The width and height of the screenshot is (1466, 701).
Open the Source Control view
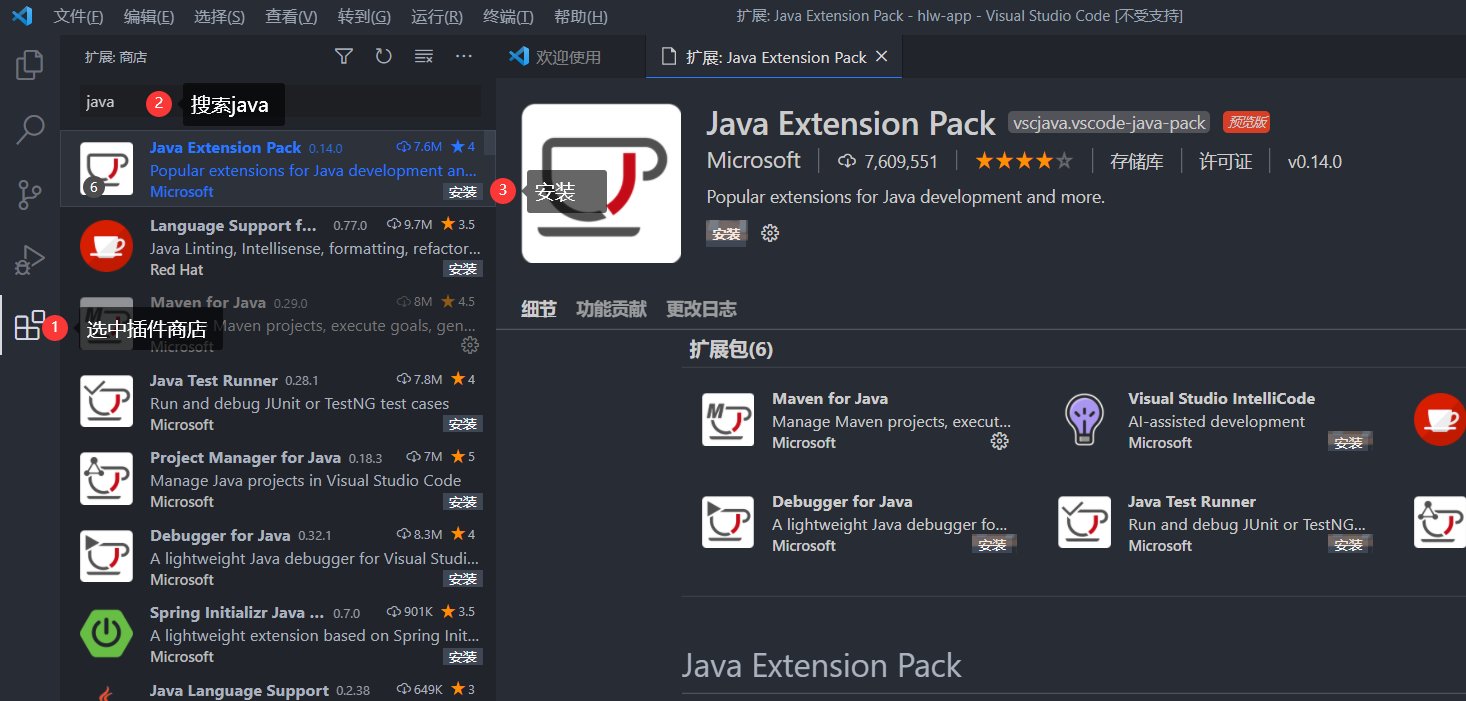pyautogui.click(x=29, y=194)
